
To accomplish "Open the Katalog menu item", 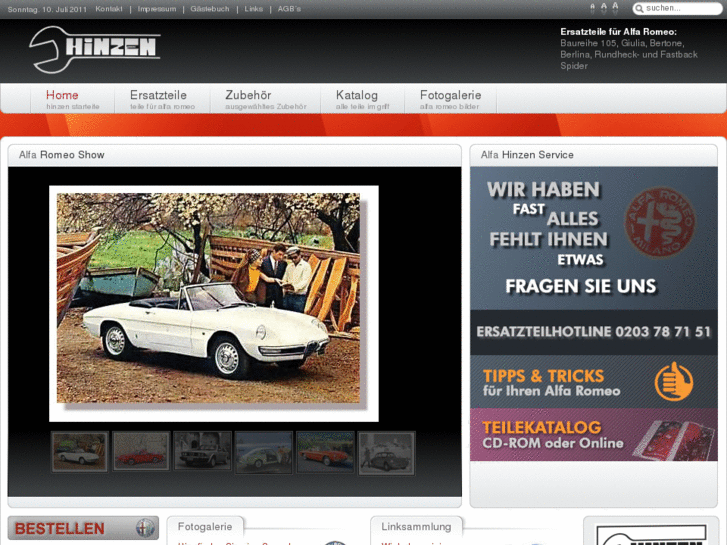I will pyautogui.click(x=363, y=99).
